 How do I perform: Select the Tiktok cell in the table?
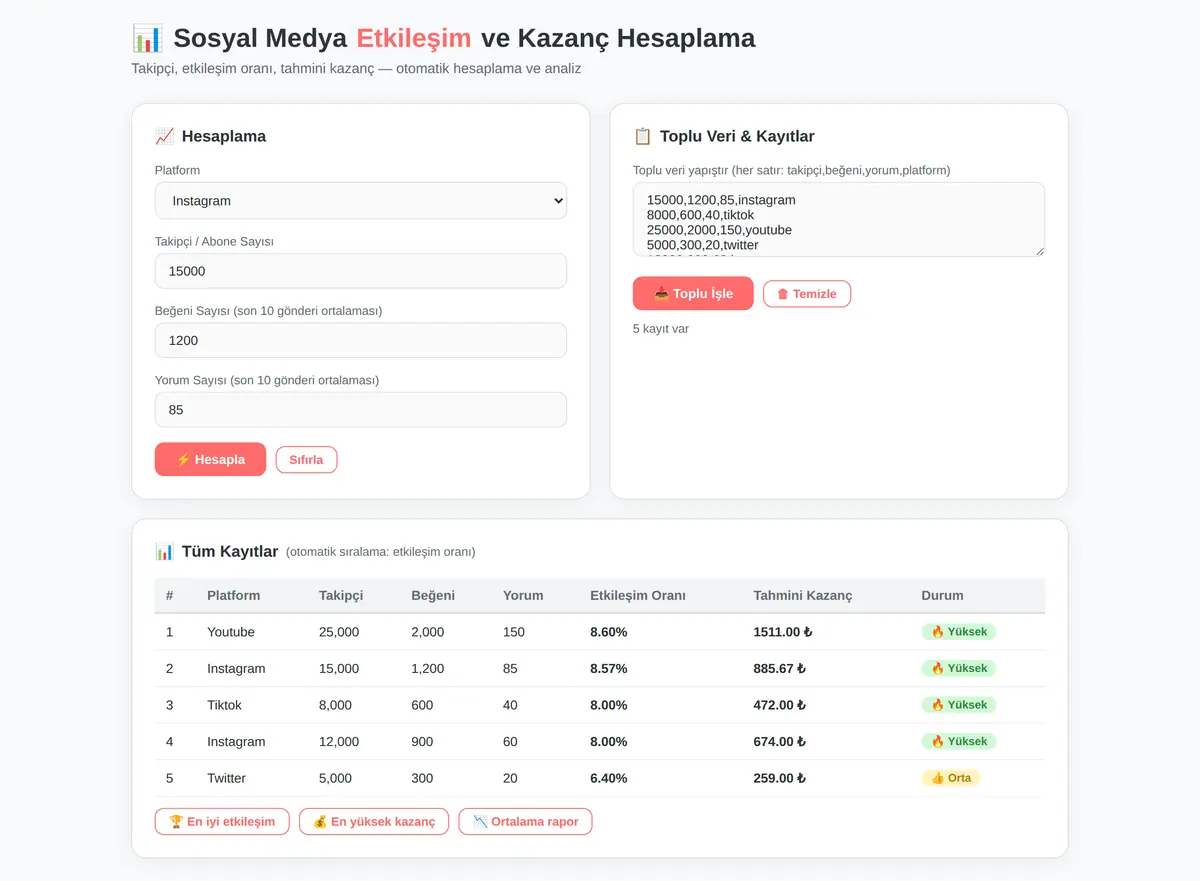pyautogui.click(x=225, y=705)
